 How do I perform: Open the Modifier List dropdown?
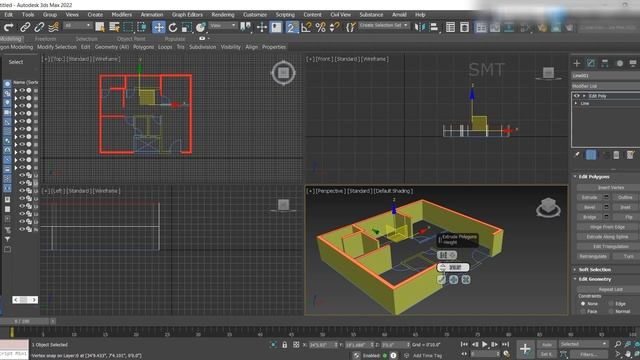point(606,86)
